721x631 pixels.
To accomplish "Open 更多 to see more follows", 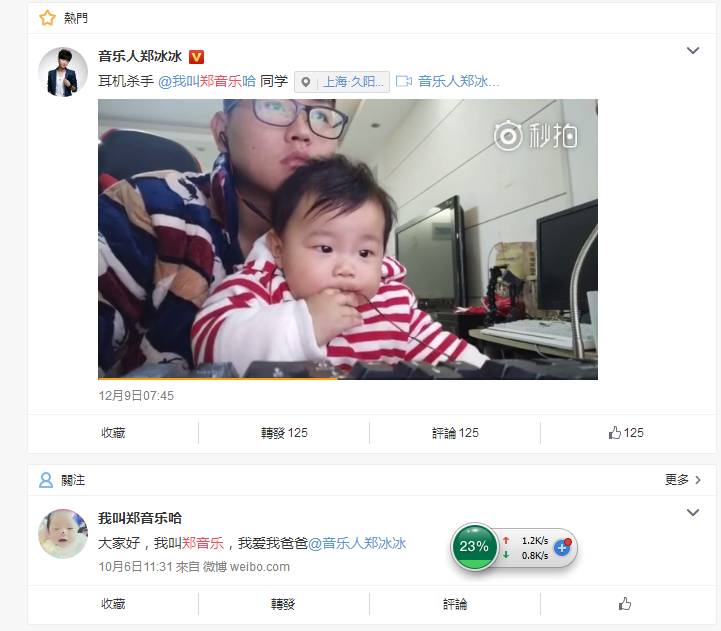I will 683,480.
